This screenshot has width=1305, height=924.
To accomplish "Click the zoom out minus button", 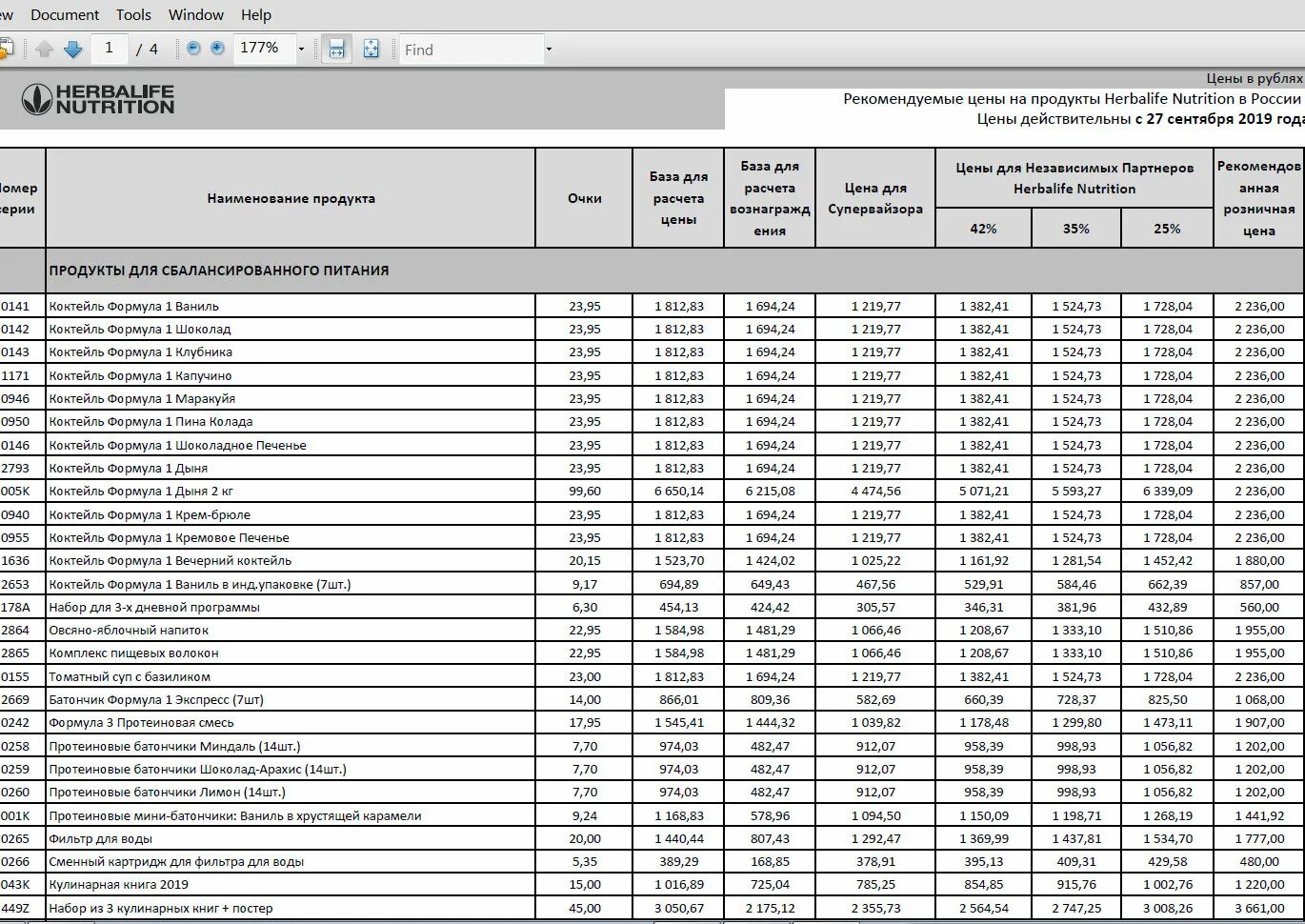I will 194,49.
